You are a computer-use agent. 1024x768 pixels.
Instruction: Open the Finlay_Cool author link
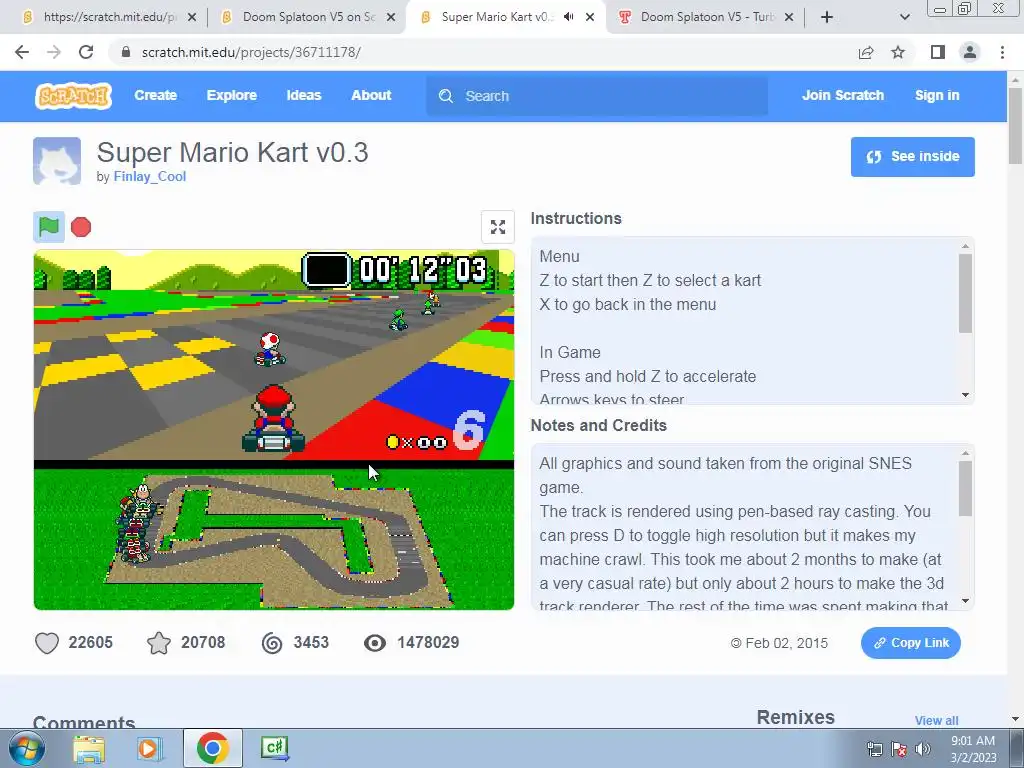tap(150, 176)
